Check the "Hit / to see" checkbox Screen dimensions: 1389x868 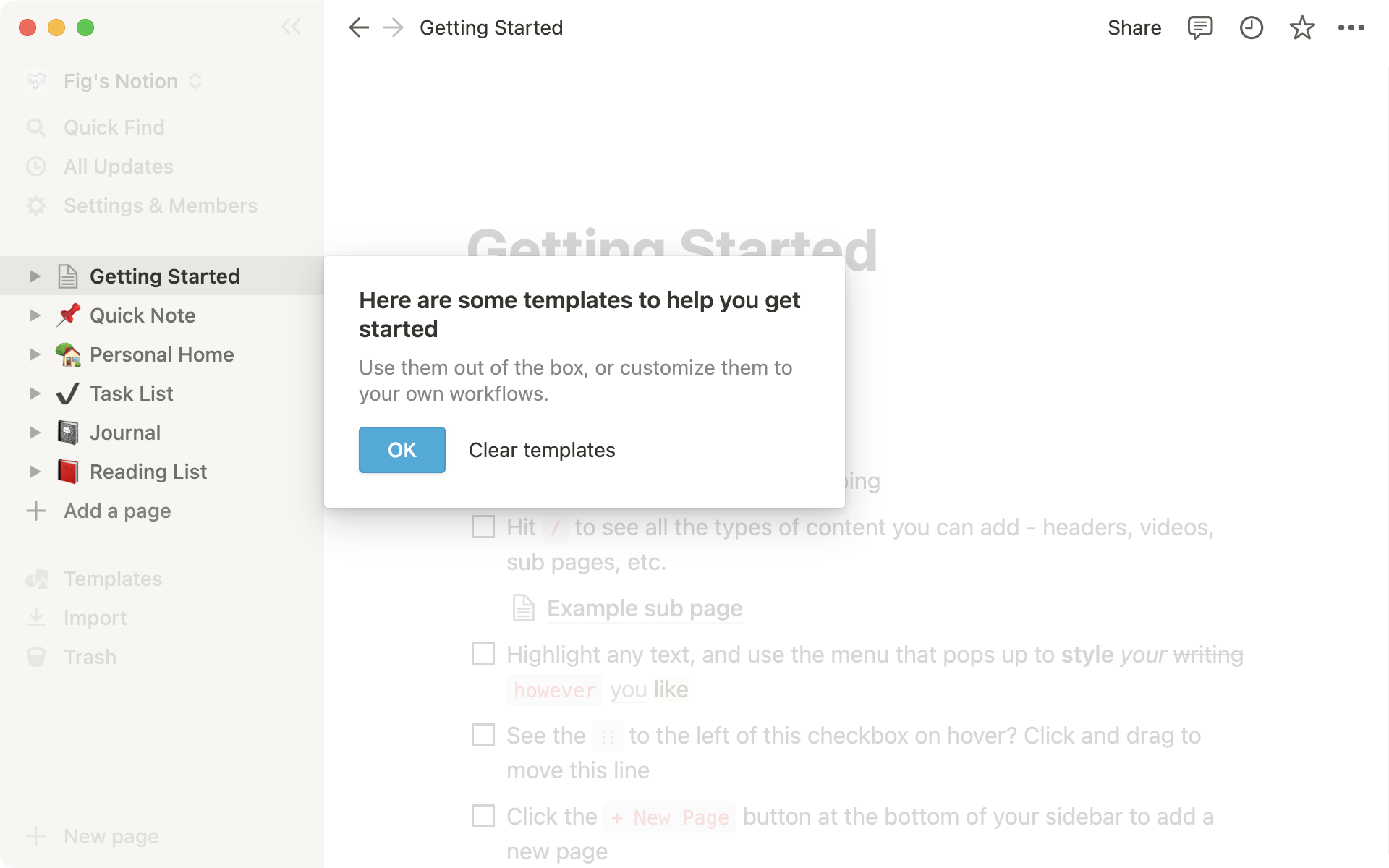(x=483, y=527)
